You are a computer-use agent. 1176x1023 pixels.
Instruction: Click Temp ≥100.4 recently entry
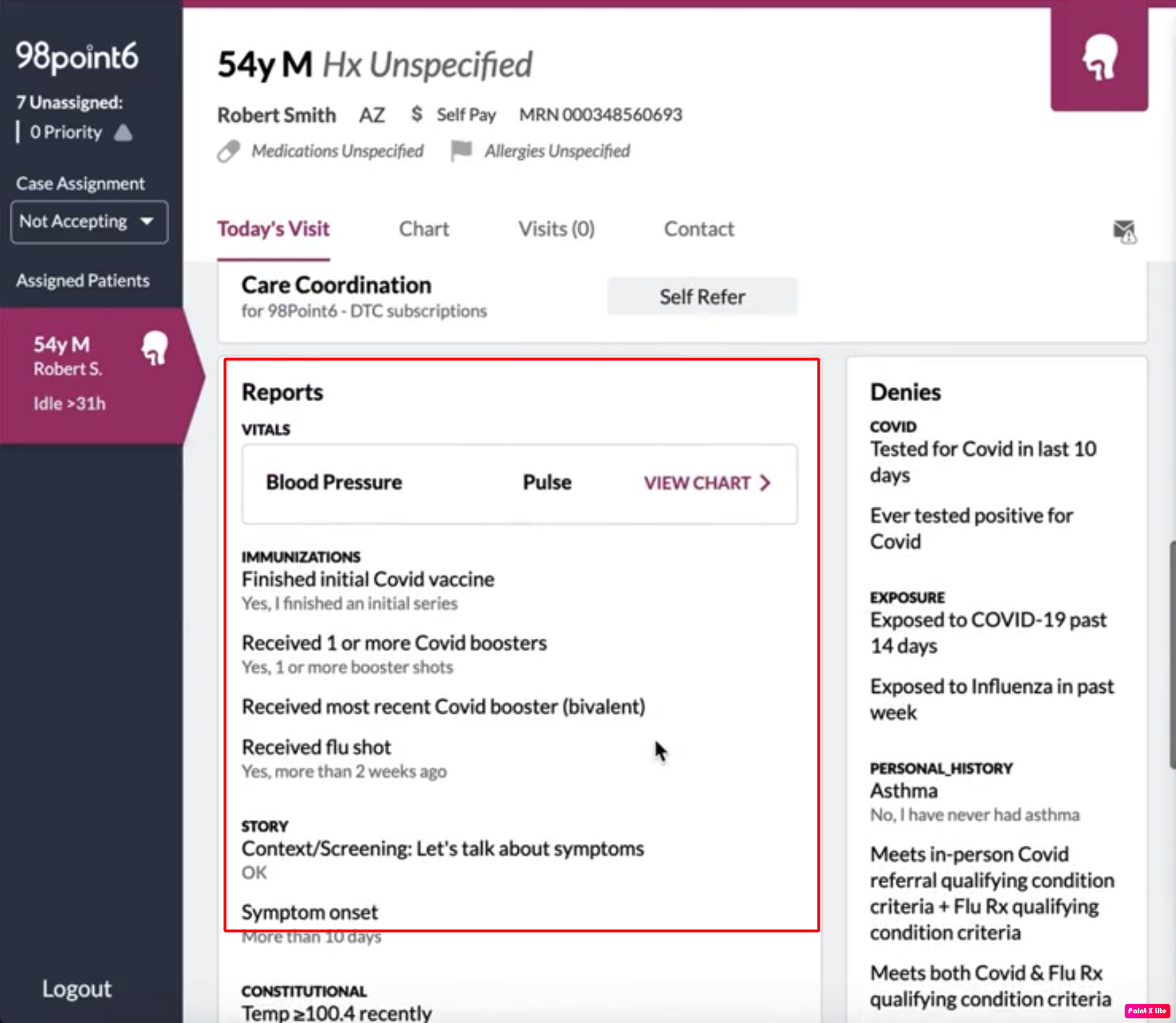coord(337,1013)
